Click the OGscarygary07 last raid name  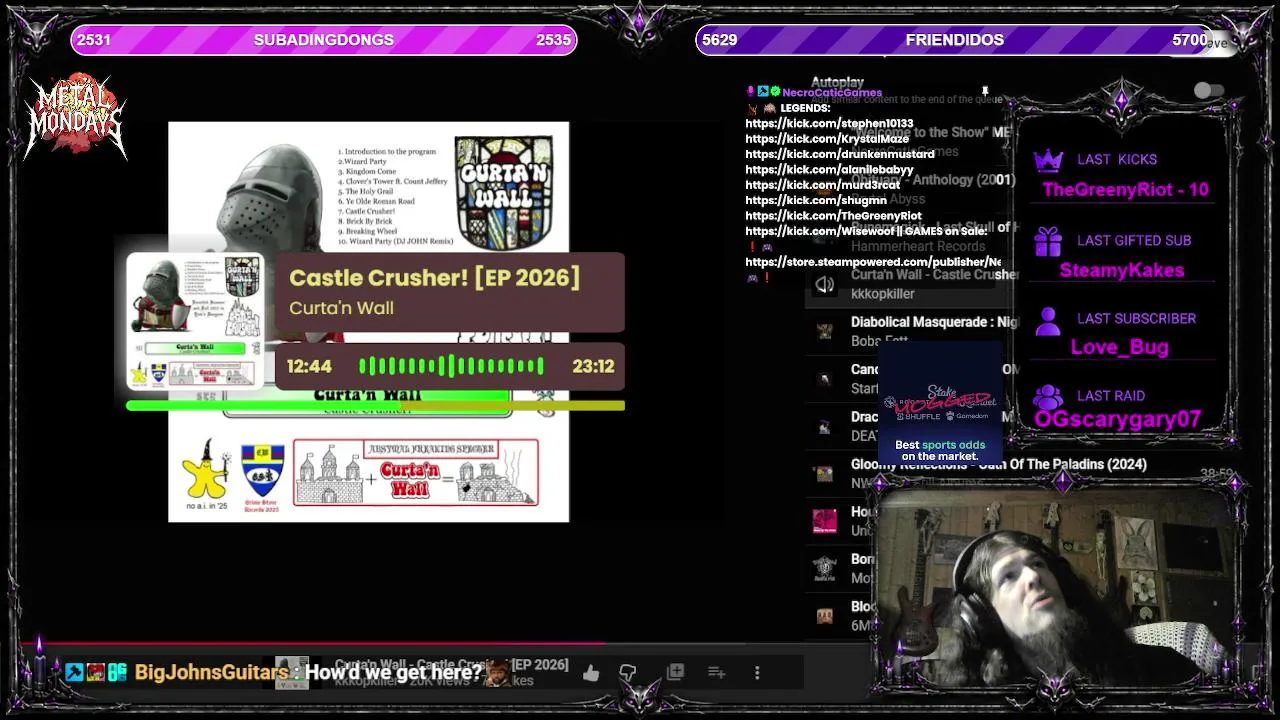pos(1118,420)
